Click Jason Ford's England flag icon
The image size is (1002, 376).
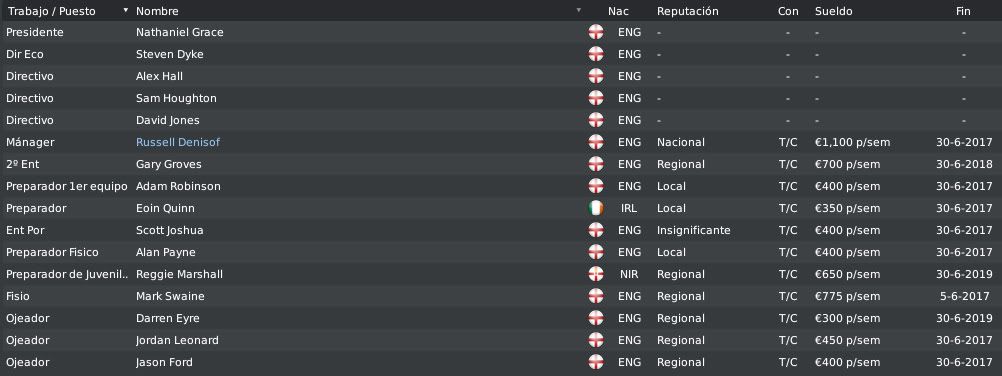click(596, 362)
